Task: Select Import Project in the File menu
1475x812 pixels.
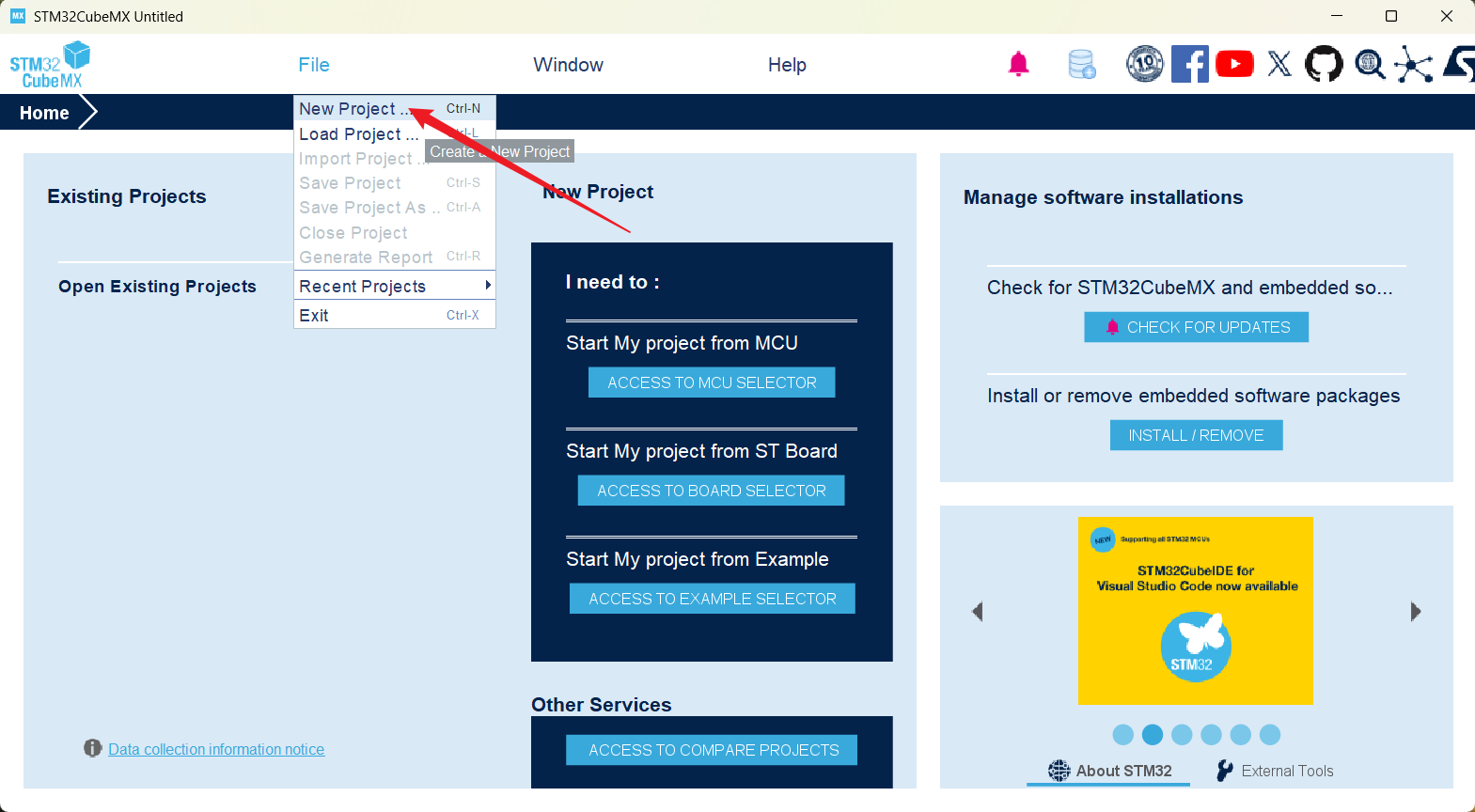Action: pyautogui.click(x=395, y=159)
